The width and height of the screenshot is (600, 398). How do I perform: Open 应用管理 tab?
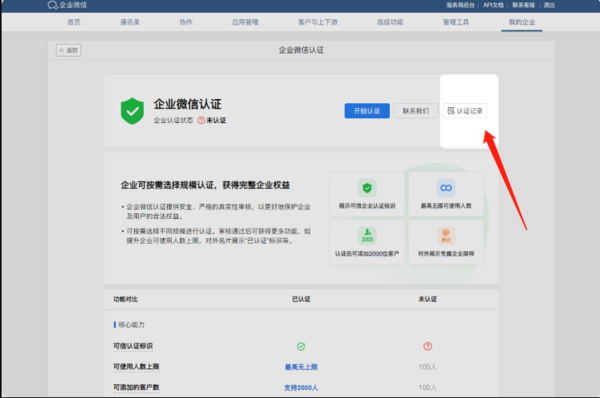(245, 22)
